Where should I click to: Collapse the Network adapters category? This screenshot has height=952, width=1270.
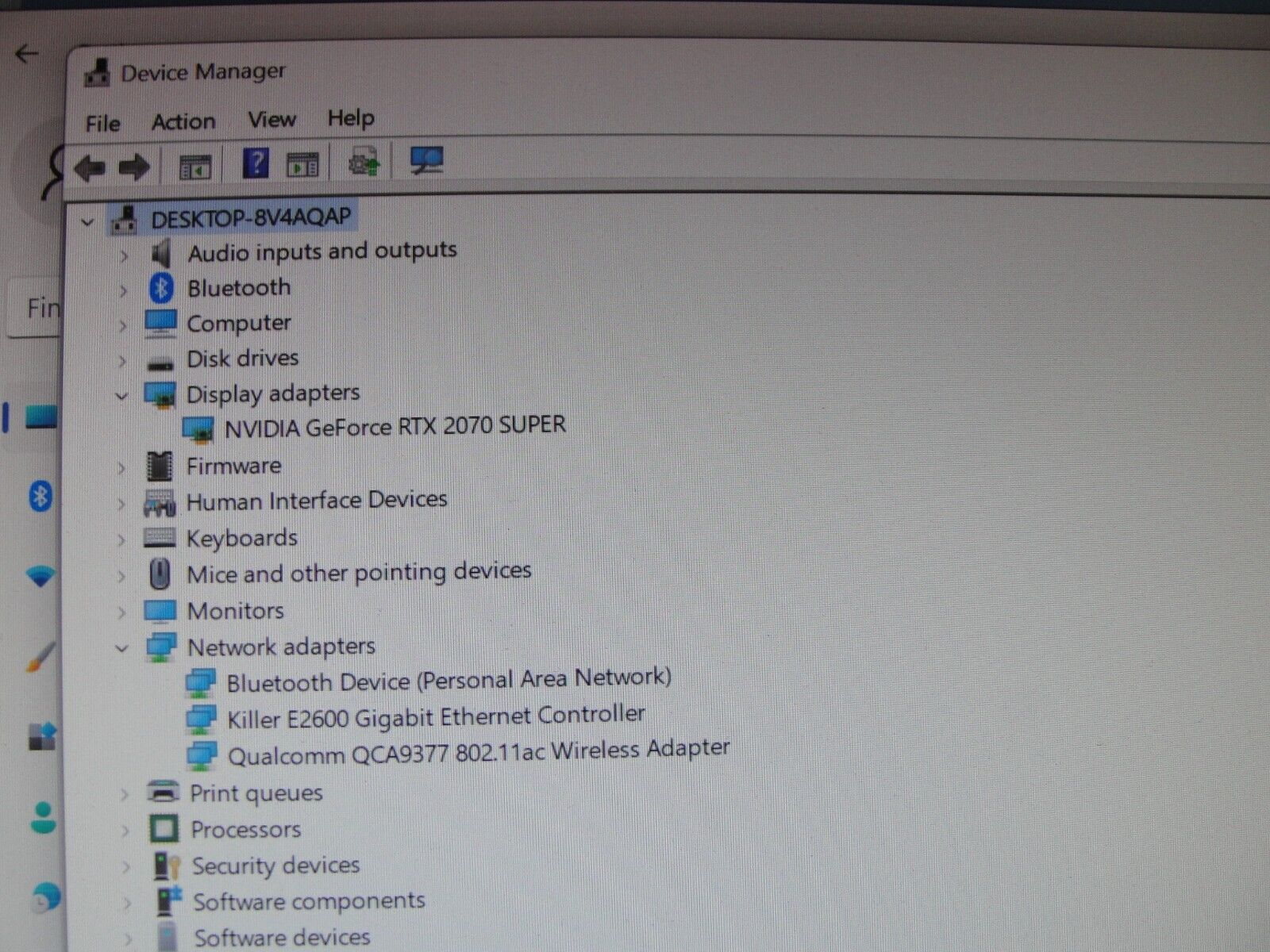click(121, 648)
